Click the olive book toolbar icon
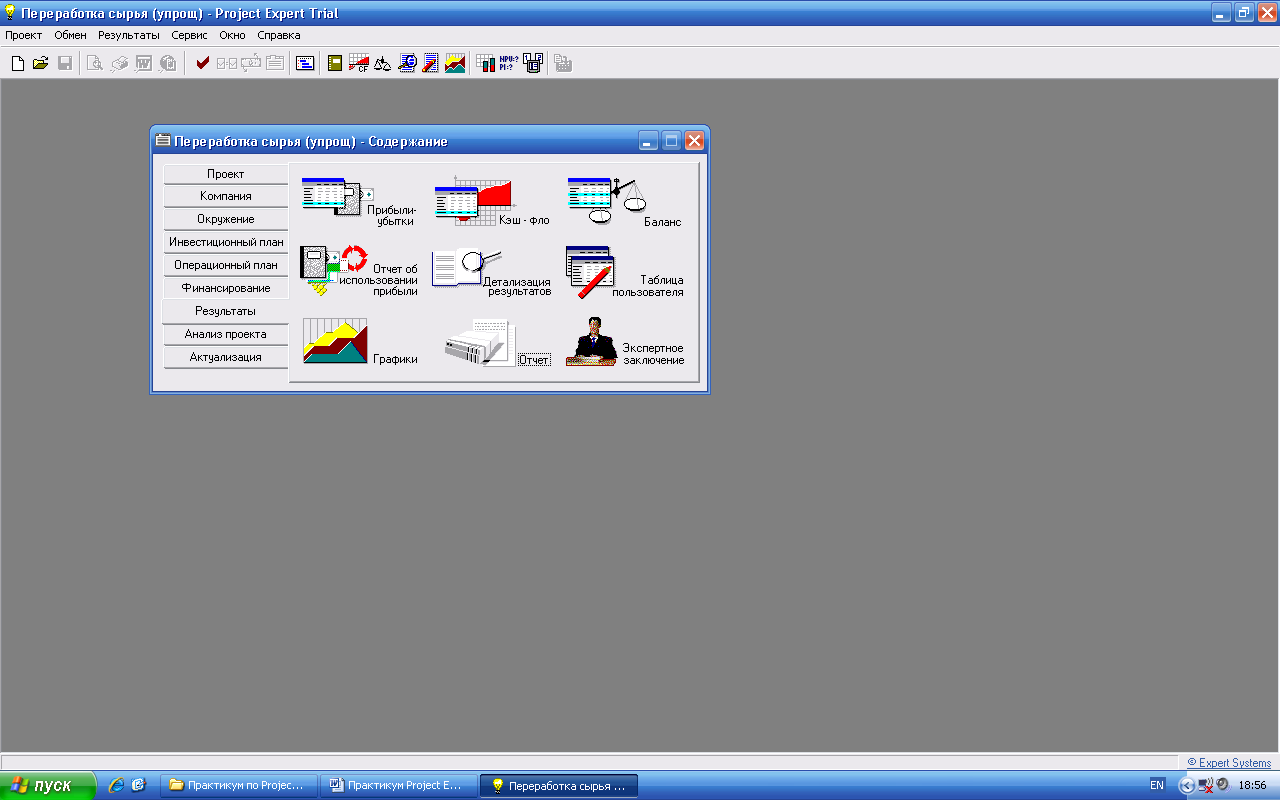This screenshot has height=800, width=1280. 335,63
